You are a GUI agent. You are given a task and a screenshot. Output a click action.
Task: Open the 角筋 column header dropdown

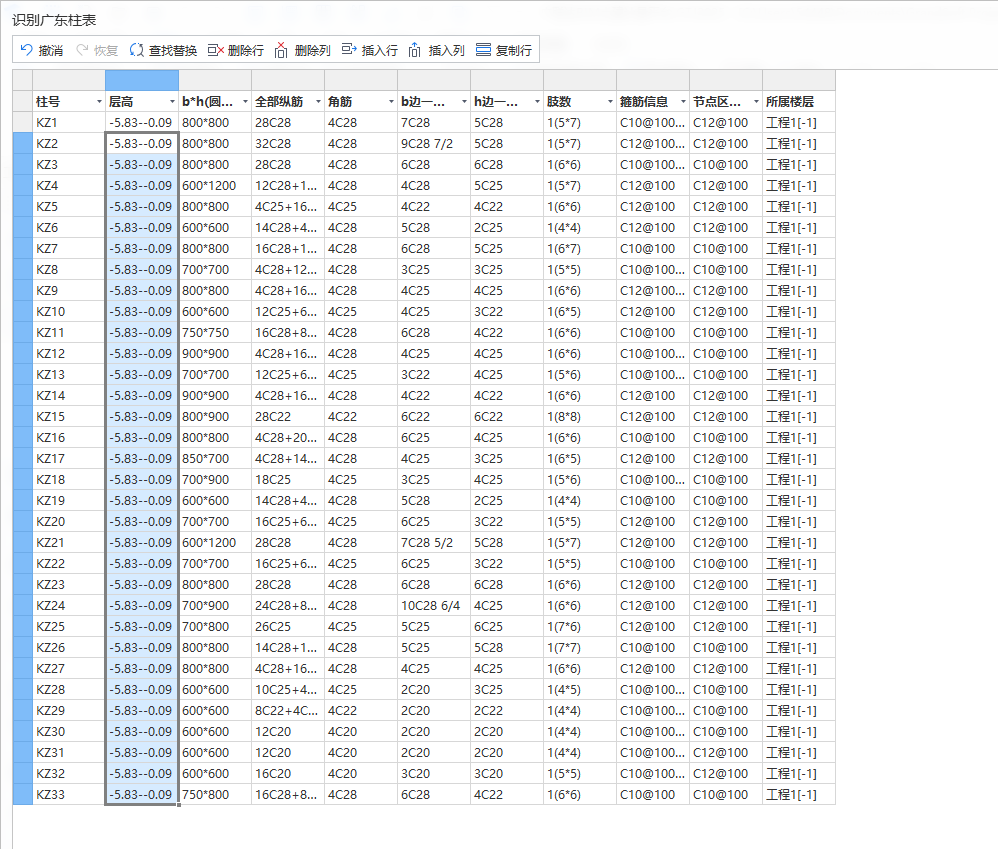[390, 102]
